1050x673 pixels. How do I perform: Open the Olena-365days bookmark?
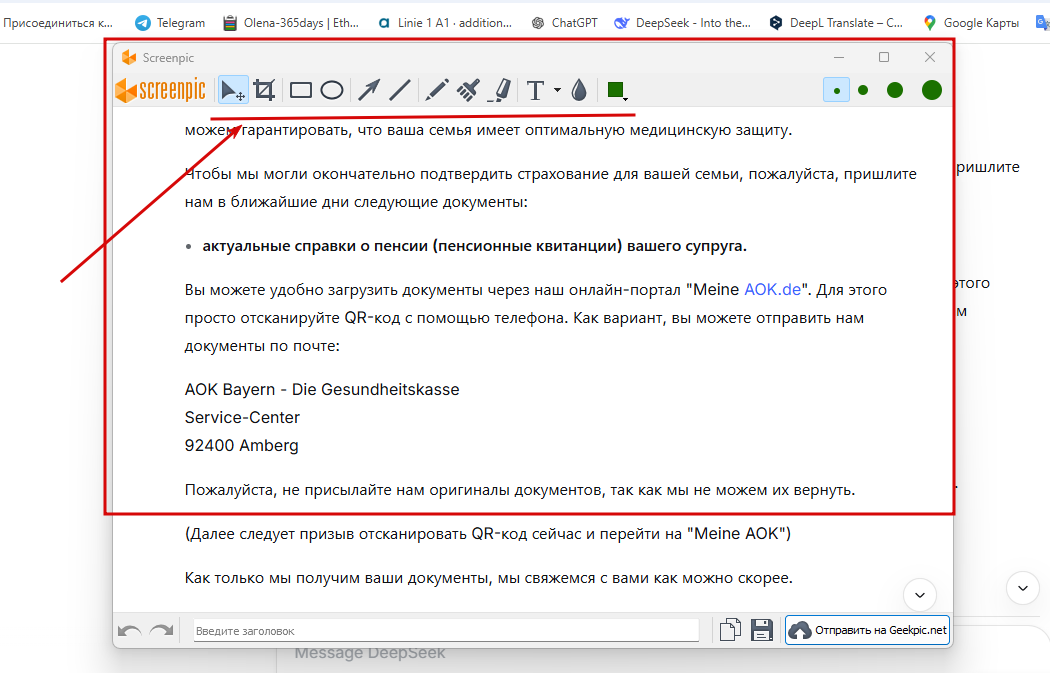291,23
